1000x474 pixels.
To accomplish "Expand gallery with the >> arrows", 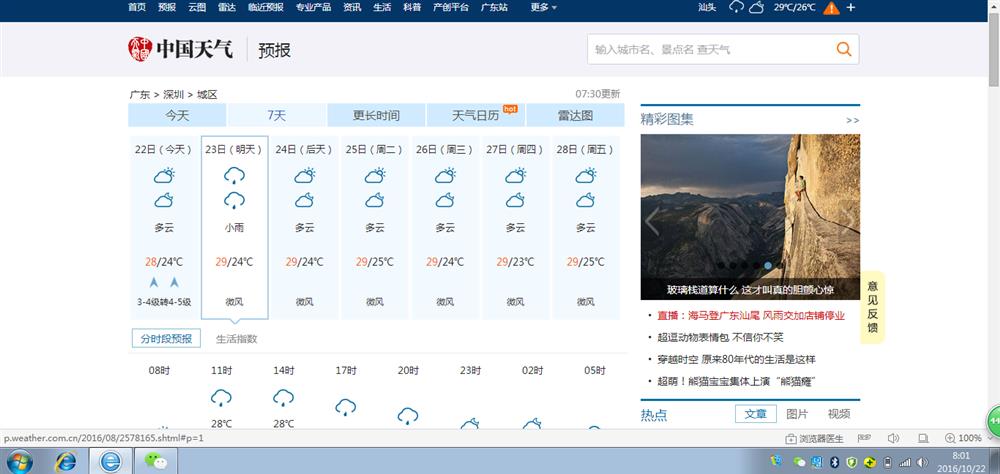I will coord(852,120).
